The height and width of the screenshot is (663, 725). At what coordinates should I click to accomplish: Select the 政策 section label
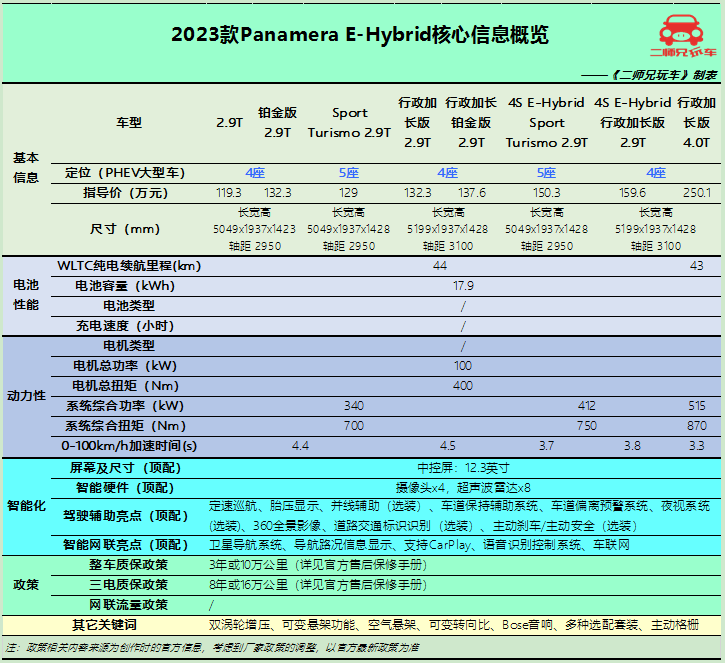pyautogui.click(x=26, y=585)
